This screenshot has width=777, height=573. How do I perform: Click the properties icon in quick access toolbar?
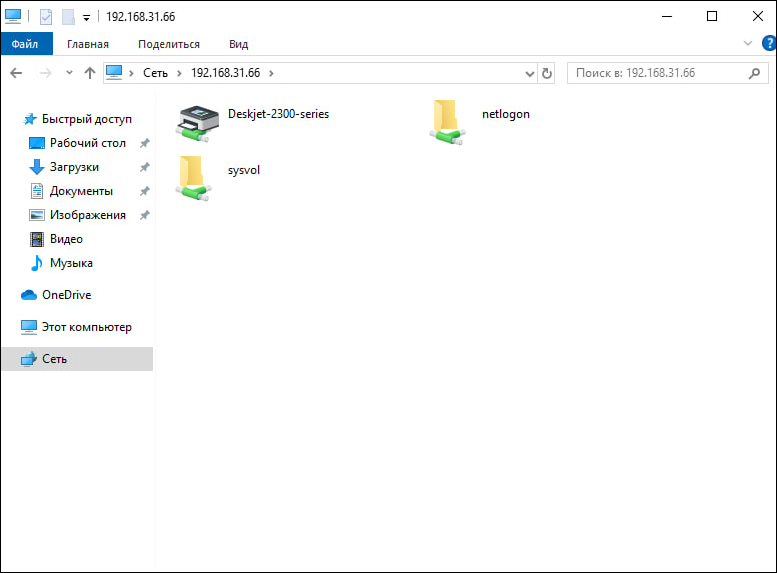46,17
